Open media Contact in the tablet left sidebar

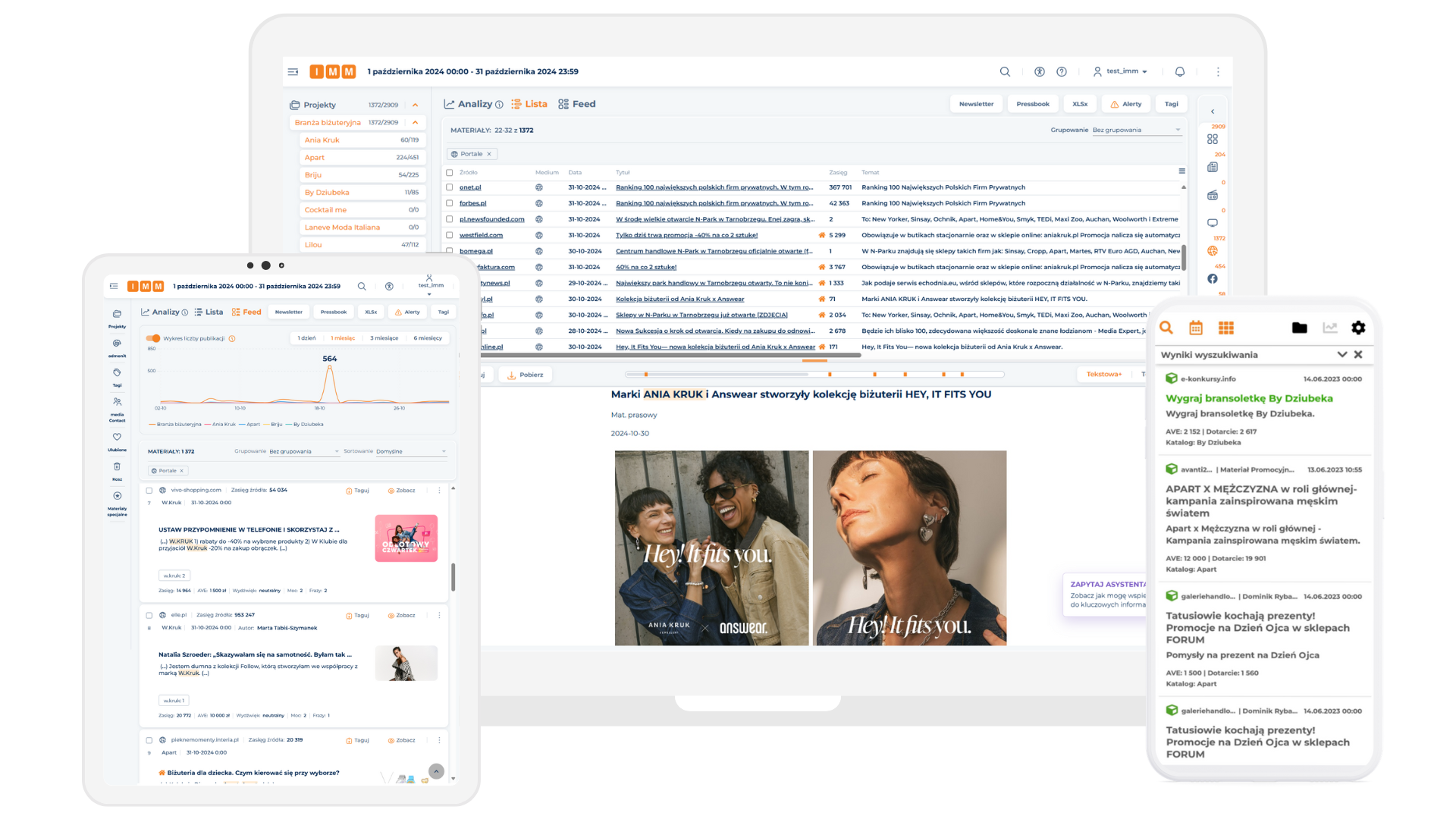(117, 409)
